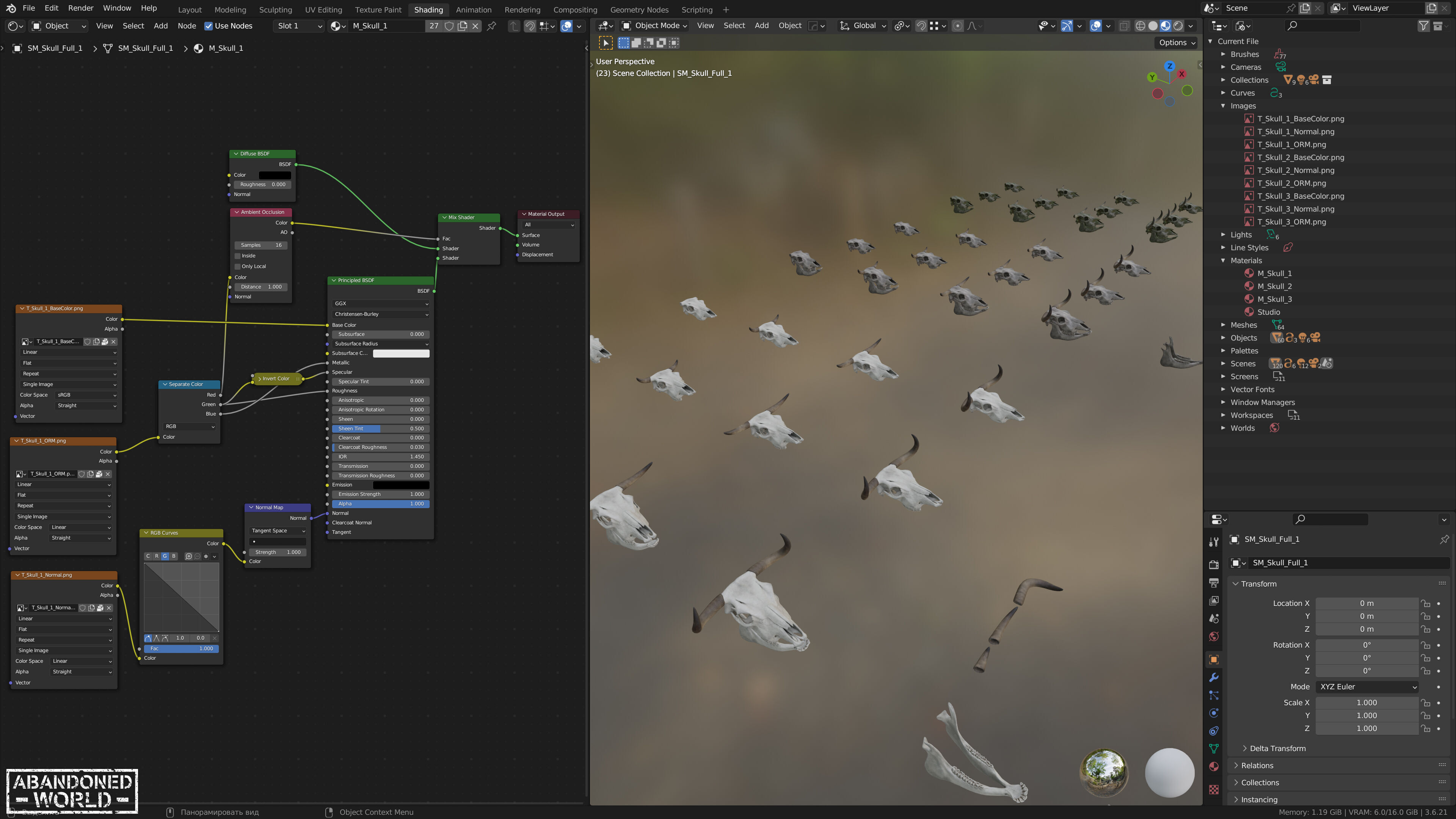This screenshot has height=819, width=1456.
Task: Open the Render properties tab
Action: point(1213,564)
